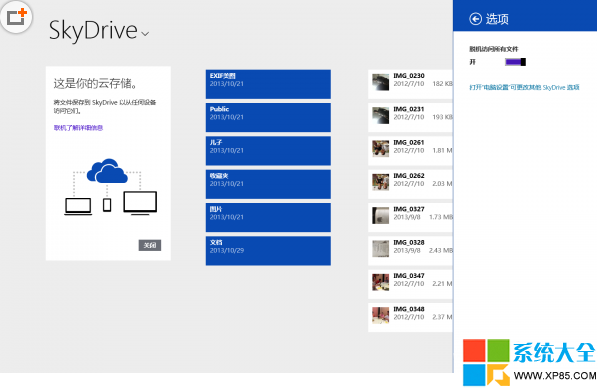Viewport: 599px width, 388px height.
Task: Open the learn more online link
Action: [78, 128]
